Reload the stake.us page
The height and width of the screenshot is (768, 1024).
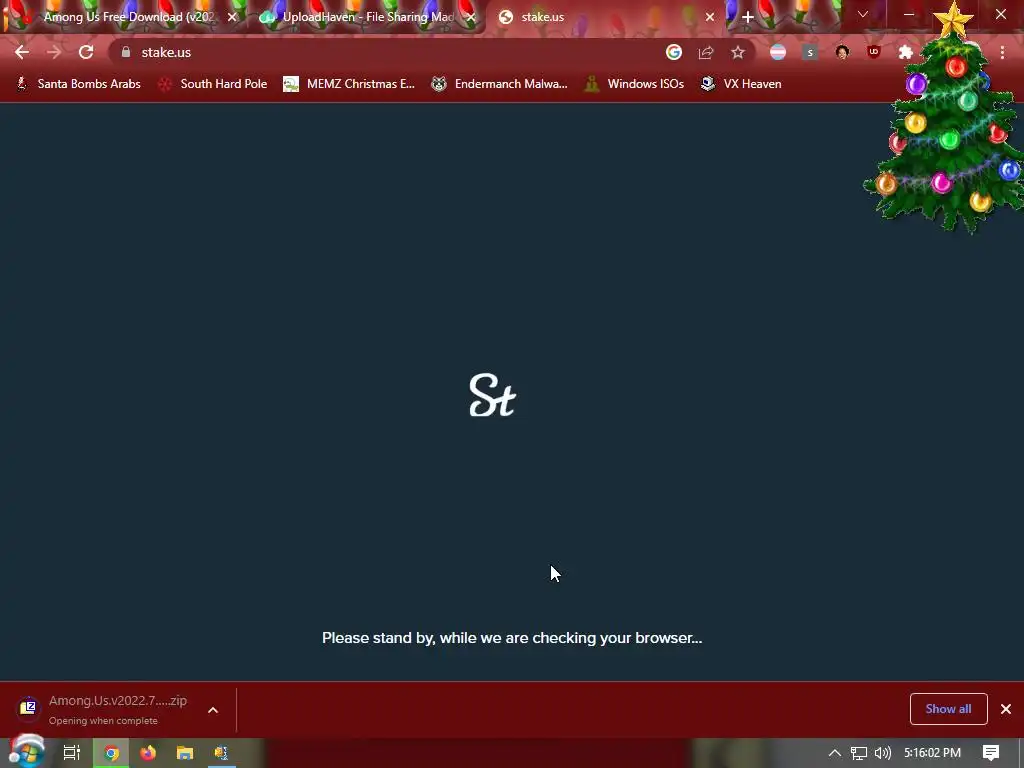[x=86, y=52]
